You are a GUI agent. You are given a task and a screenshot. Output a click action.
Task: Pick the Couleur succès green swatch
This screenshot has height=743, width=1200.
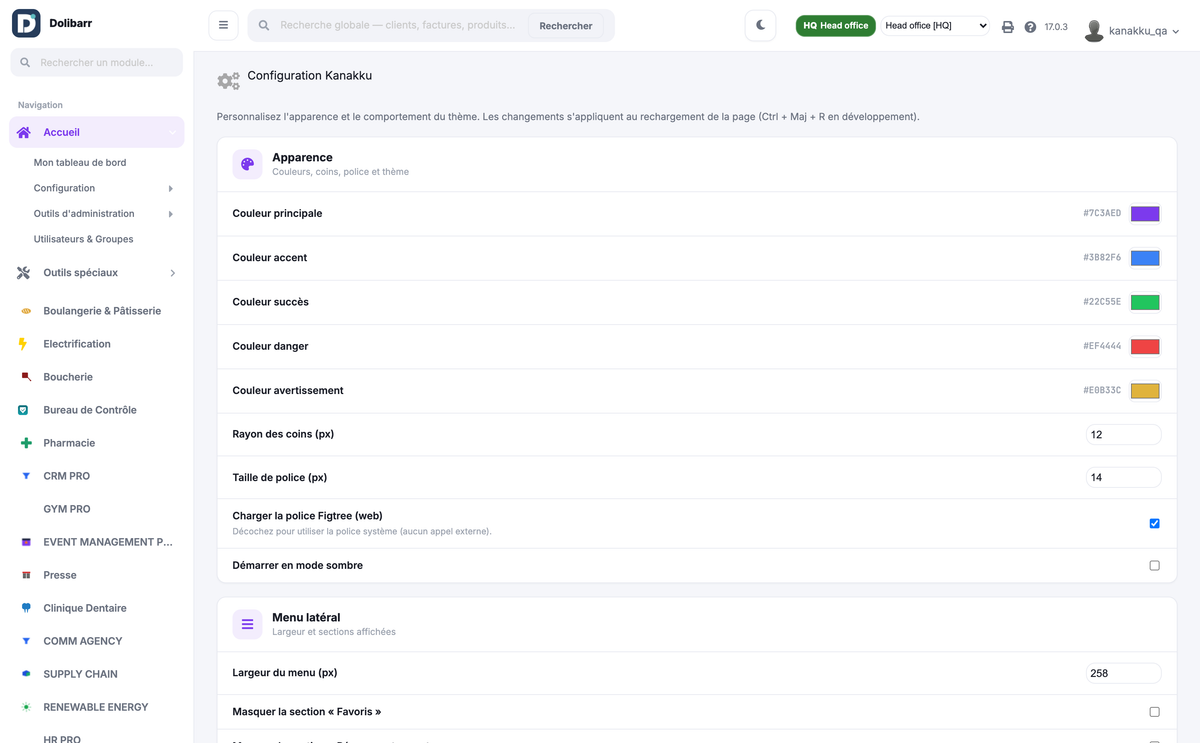coord(1145,302)
